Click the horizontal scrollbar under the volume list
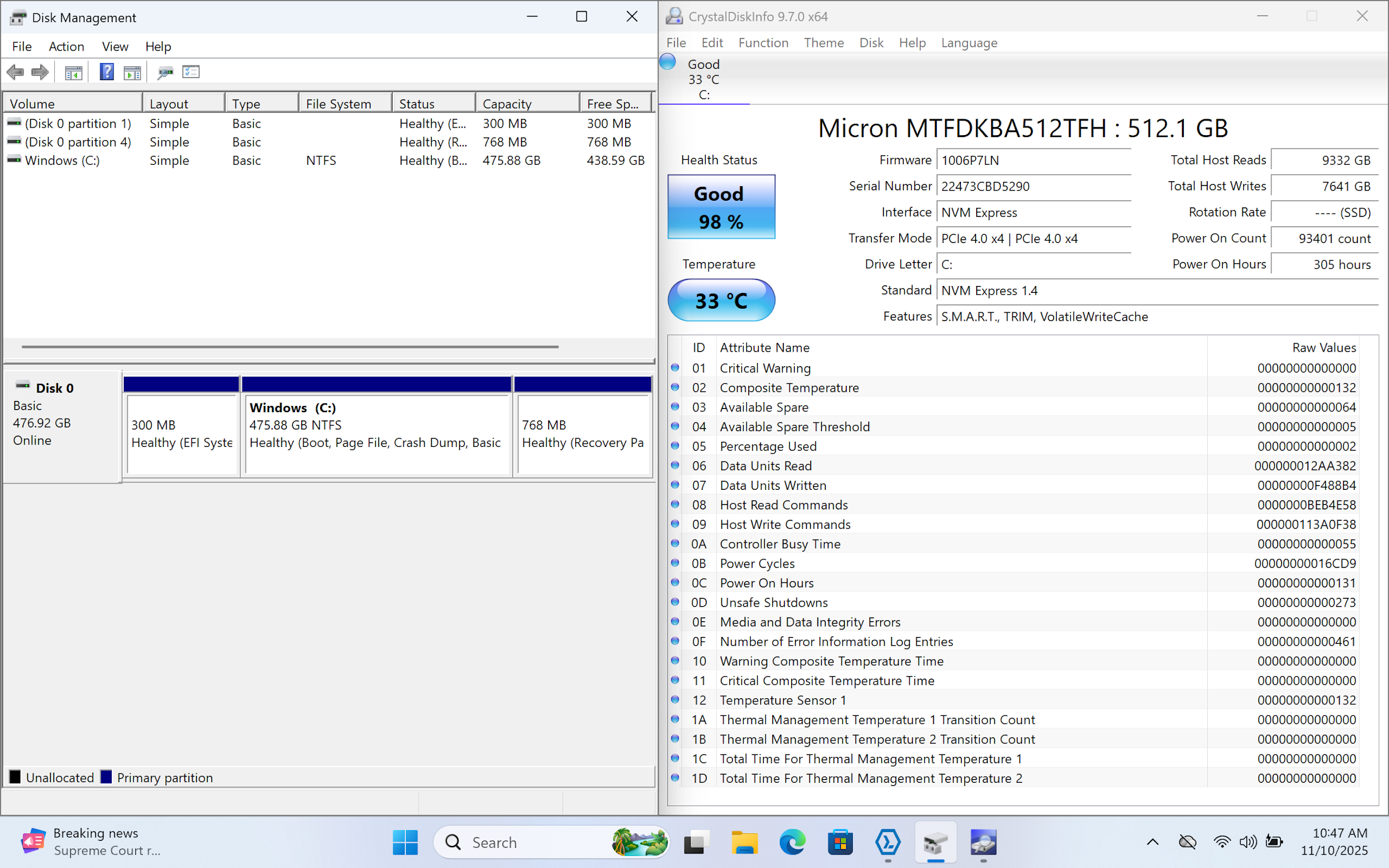This screenshot has height=868, width=1389. click(290, 346)
